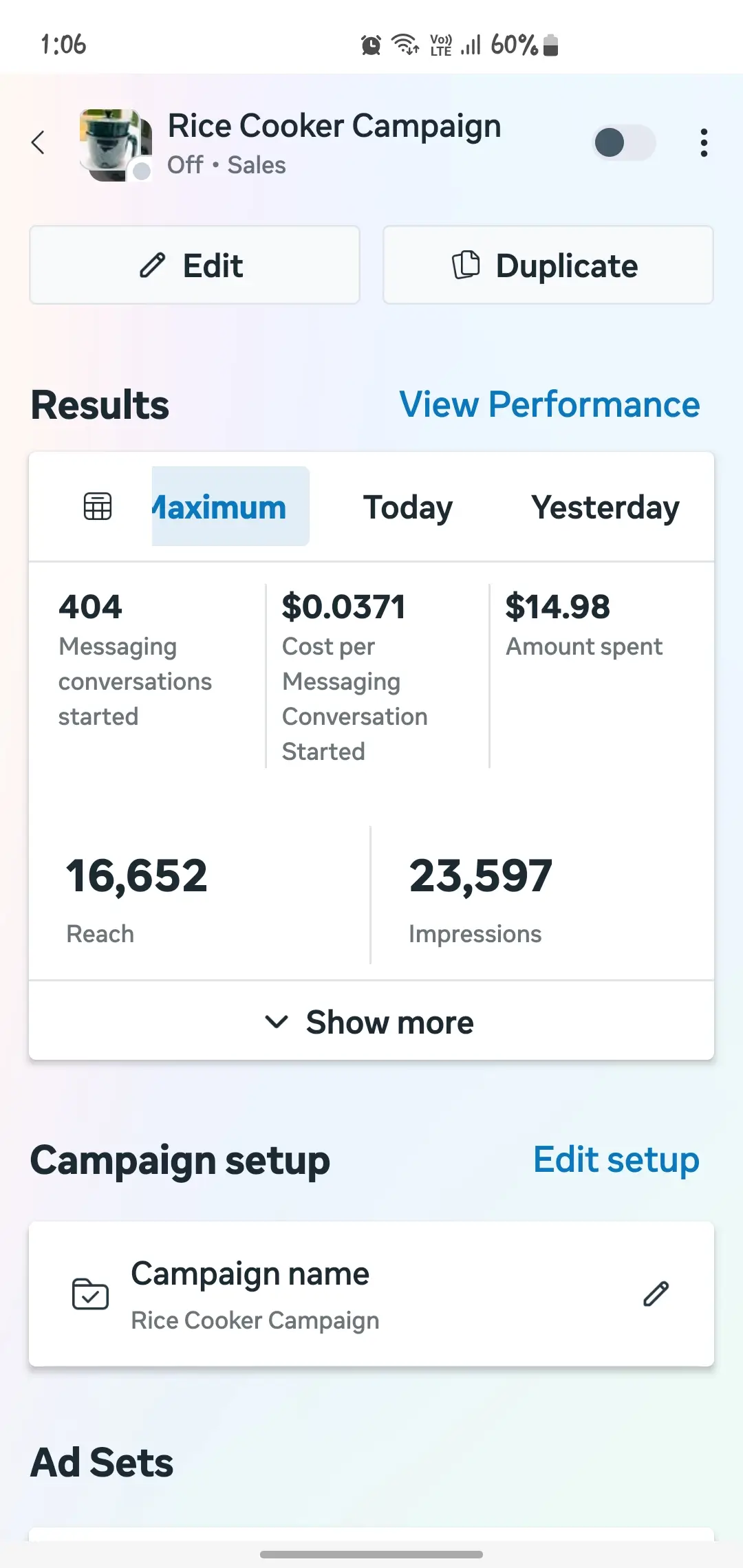743x1568 pixels.
Task: Toggle the Rice Cooker Campaign on/off switch
Action: tap(624, 143)
